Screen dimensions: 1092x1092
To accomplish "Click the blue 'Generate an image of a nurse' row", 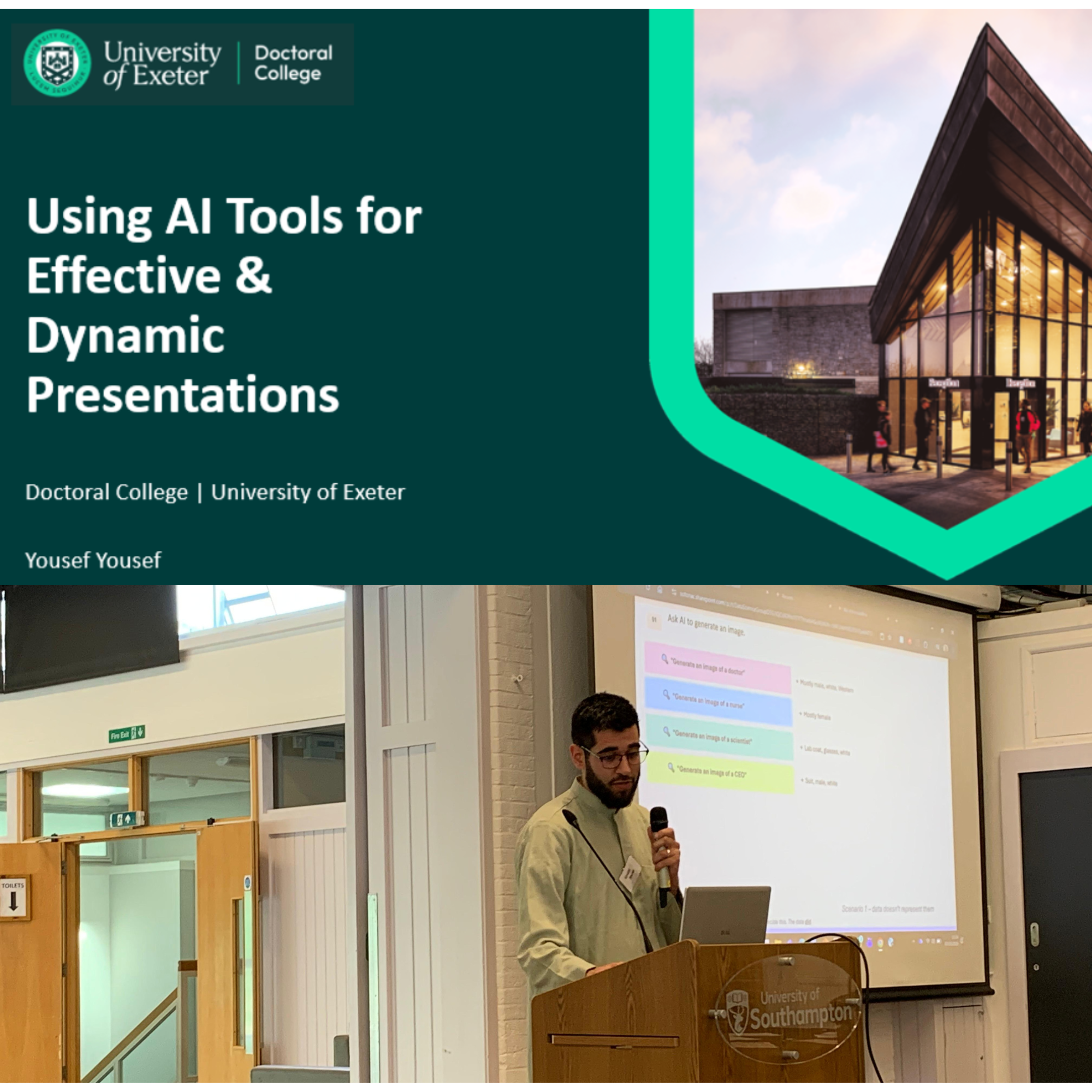I will (x=718, y=702).
